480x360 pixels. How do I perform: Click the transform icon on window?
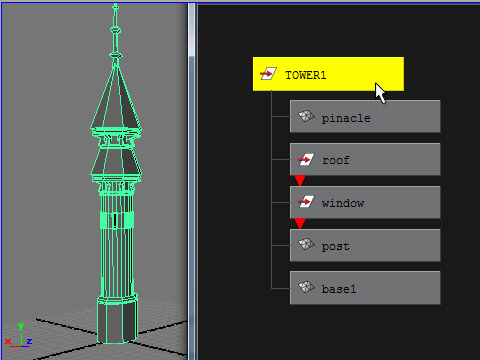click(x=306, y=202)
